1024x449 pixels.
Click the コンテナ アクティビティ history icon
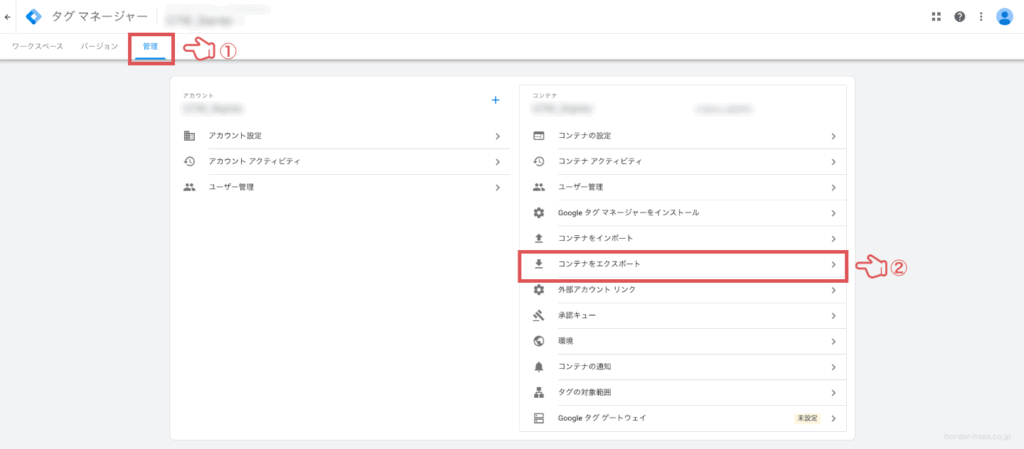(539, 161)
